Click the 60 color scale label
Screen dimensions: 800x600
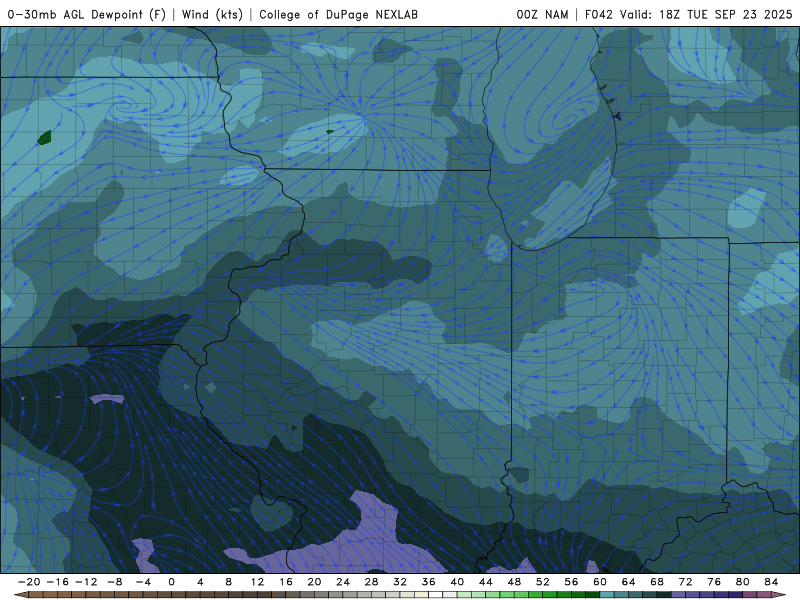[x=600, y=582]
